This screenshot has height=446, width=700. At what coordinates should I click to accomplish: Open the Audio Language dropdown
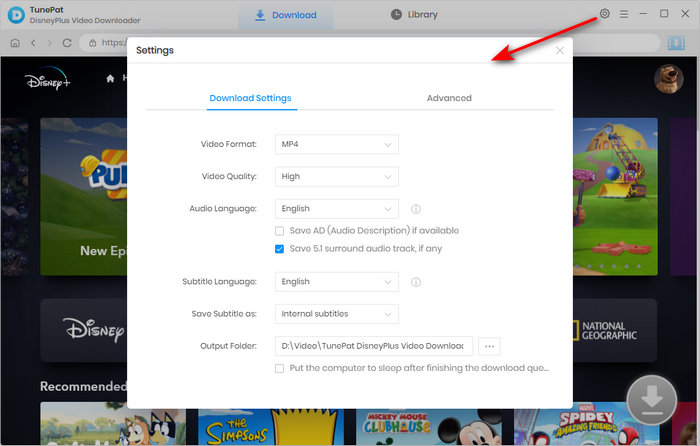pos(337,208)
